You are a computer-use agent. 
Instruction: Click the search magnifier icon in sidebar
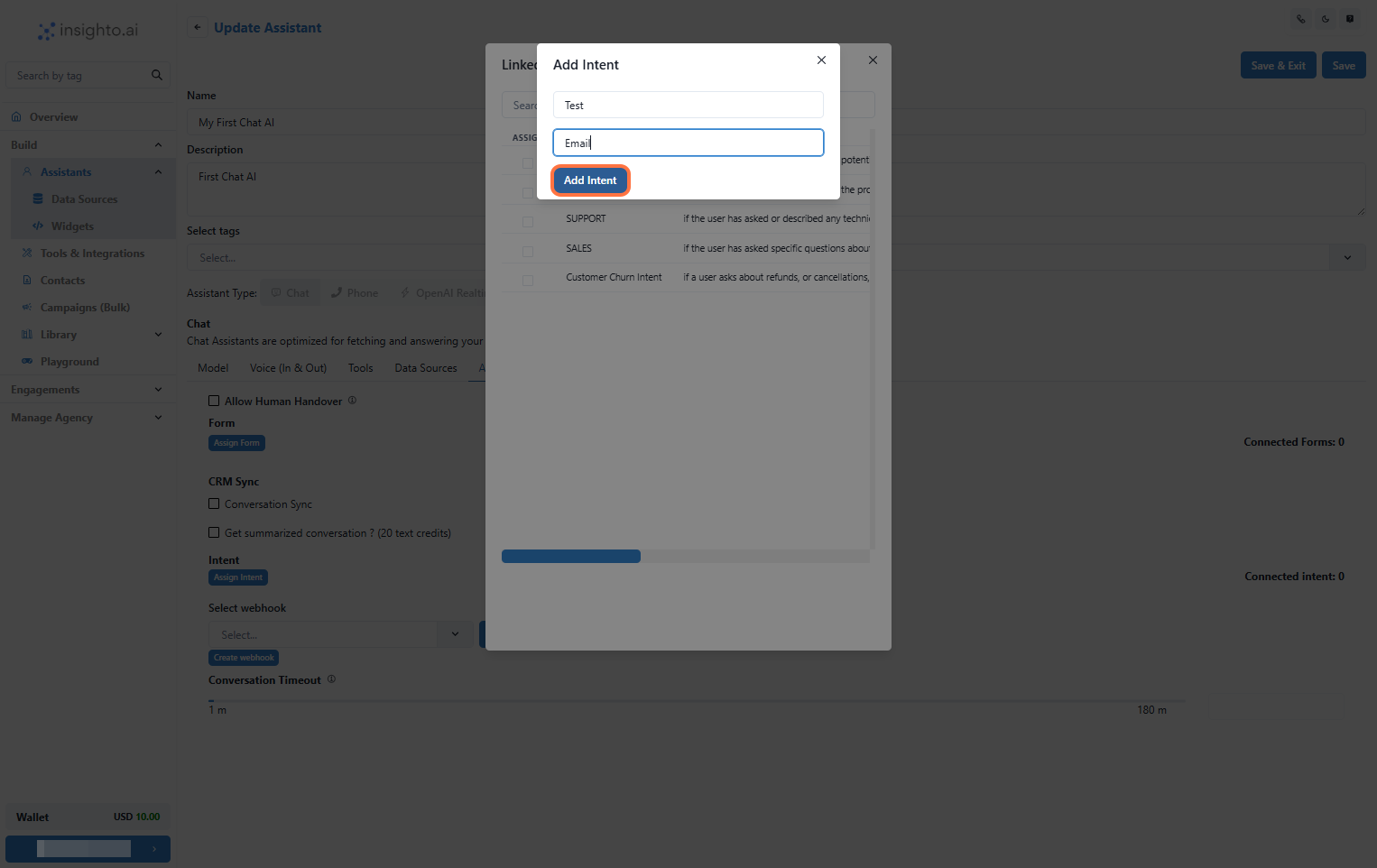tap(157, 75)
